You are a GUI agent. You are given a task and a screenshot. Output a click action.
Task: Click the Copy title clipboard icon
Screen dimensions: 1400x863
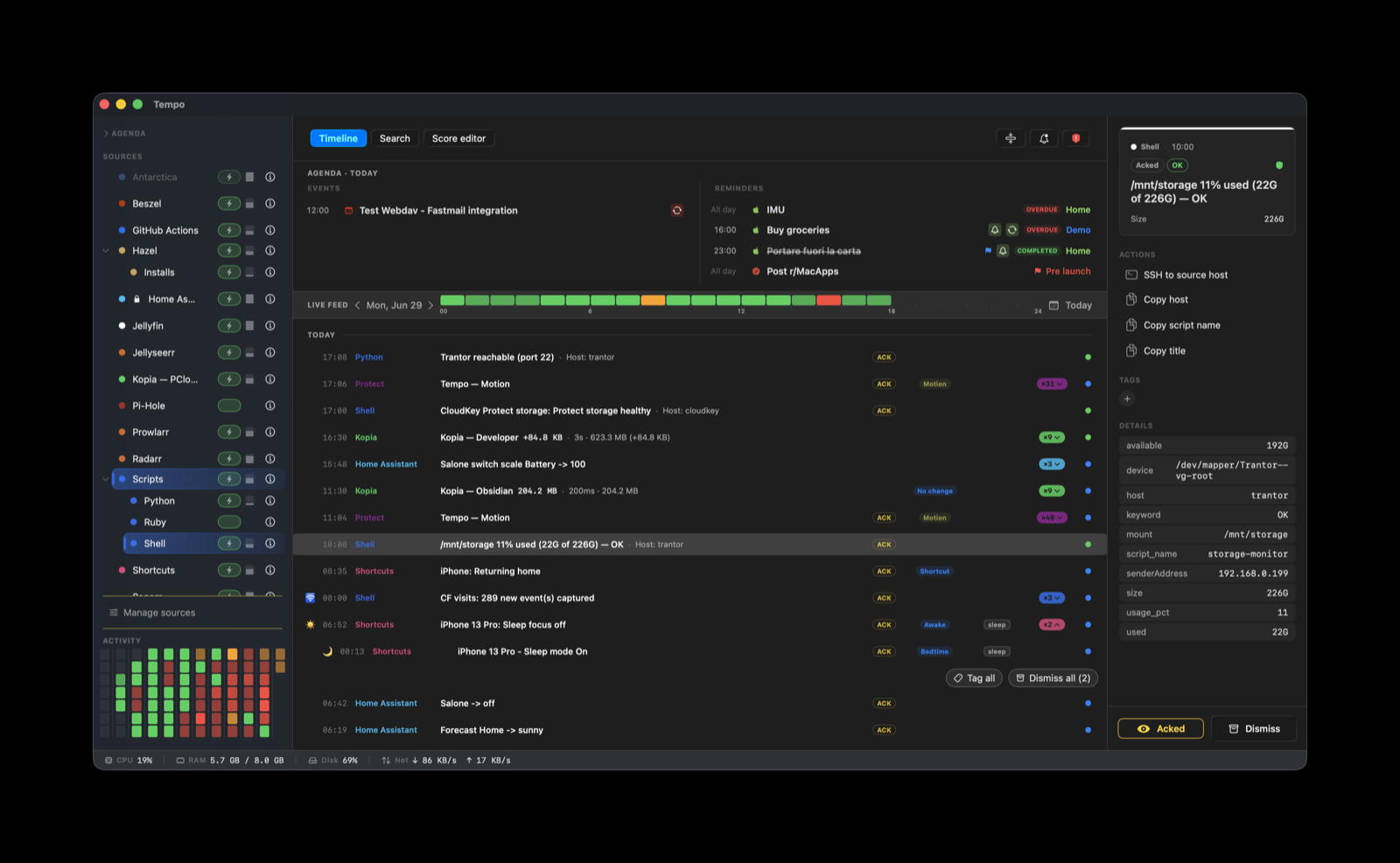pyautogui.click(x=1131, y=351)
